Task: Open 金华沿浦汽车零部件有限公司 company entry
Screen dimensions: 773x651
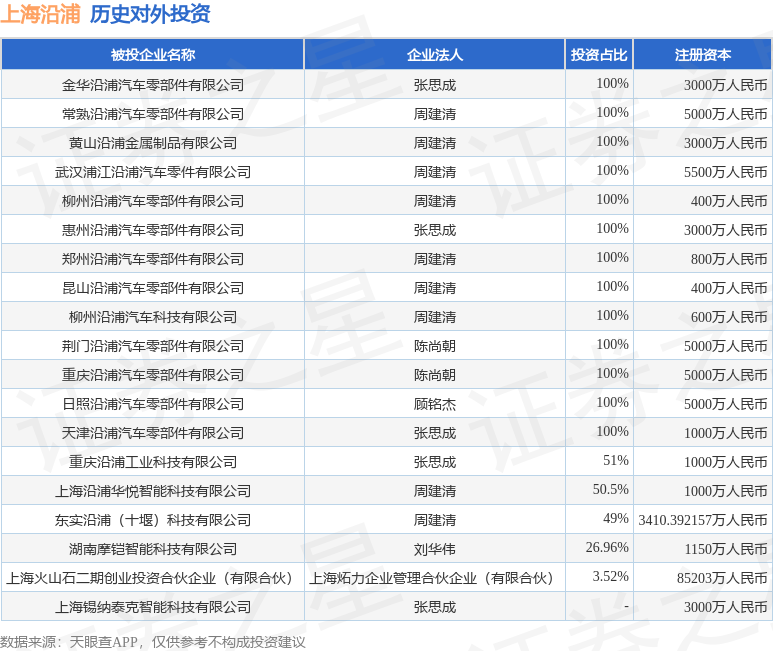Action: 152,85
